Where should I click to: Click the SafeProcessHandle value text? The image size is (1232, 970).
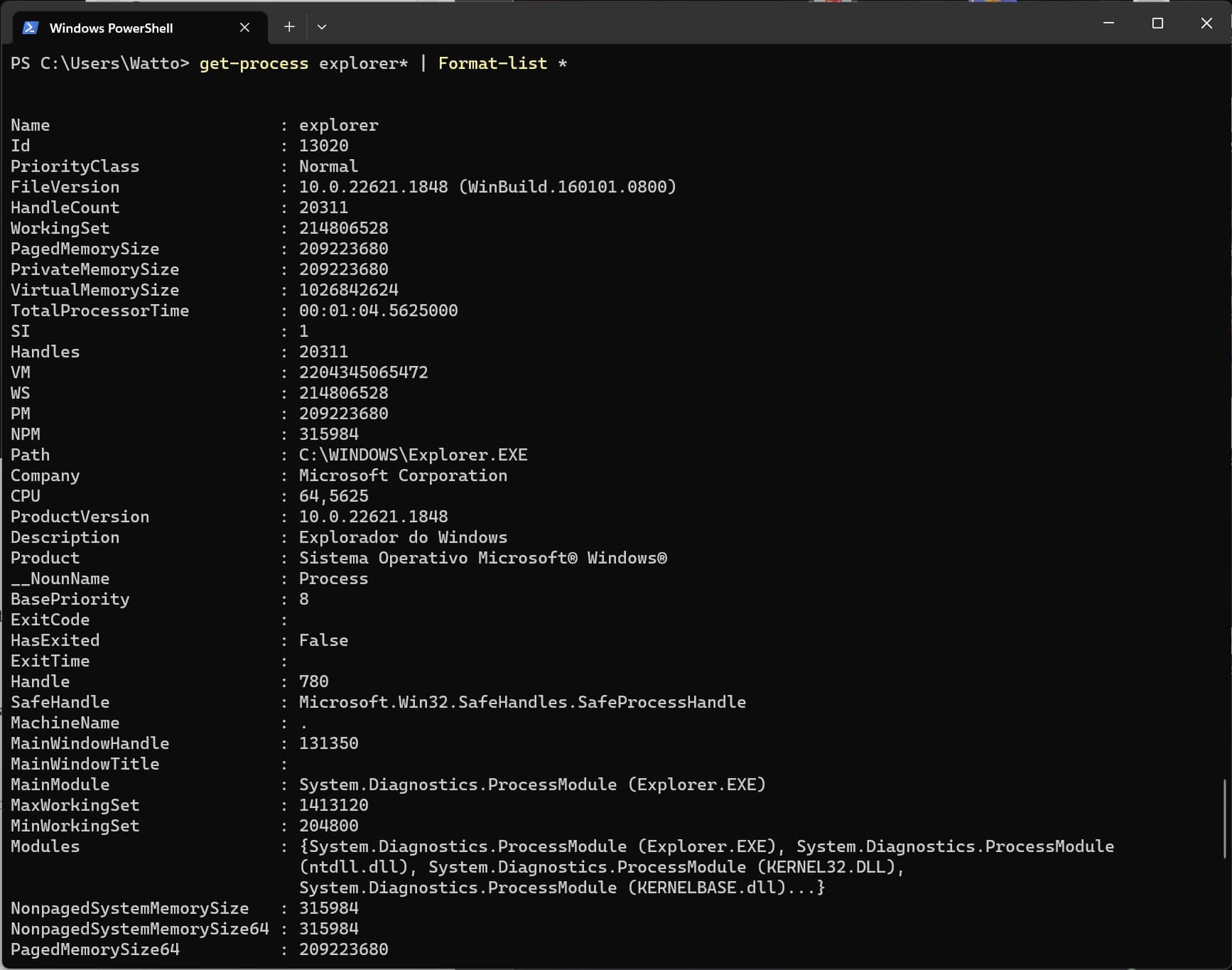(x=522, y=702)
